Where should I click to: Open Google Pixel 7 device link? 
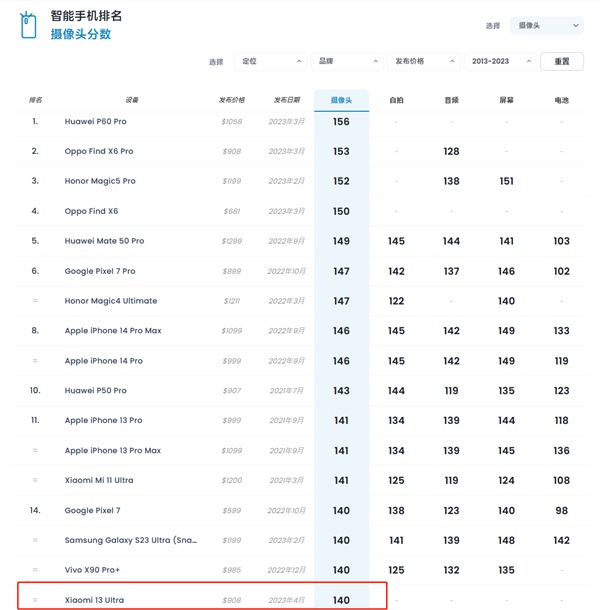point(92,510)
